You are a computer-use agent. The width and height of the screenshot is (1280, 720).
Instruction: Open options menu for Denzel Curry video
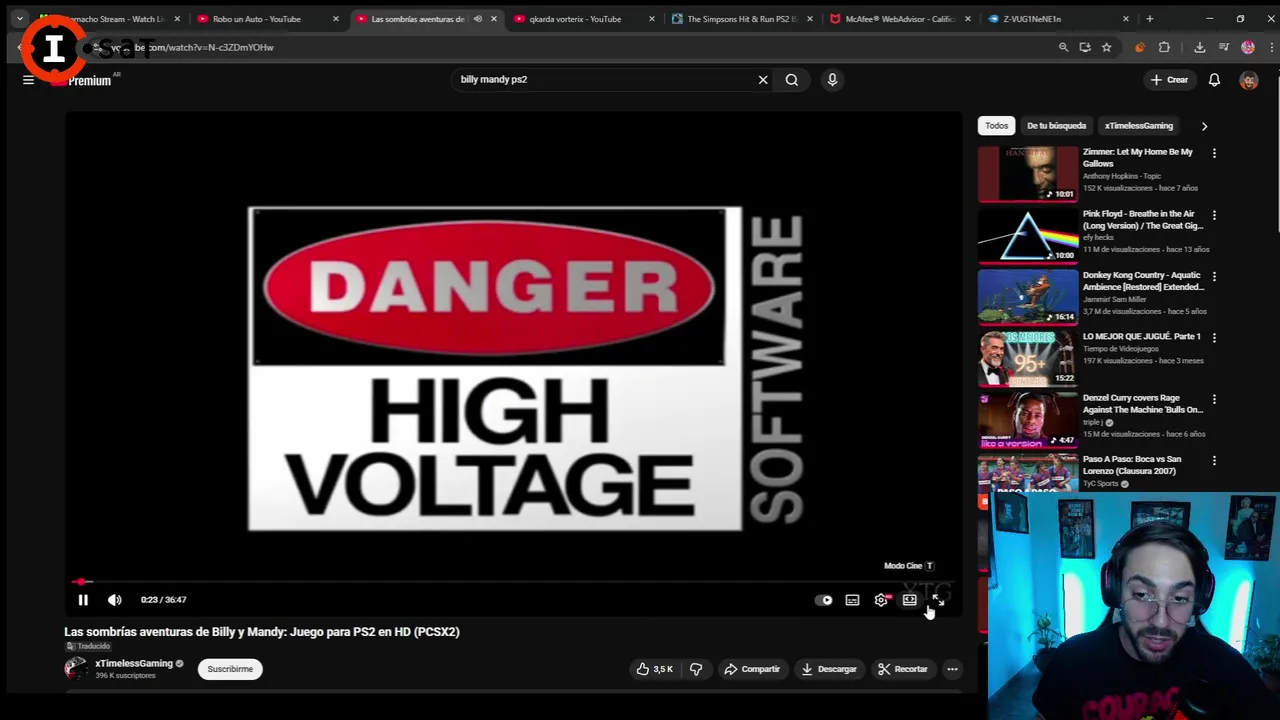[1214, 399]
